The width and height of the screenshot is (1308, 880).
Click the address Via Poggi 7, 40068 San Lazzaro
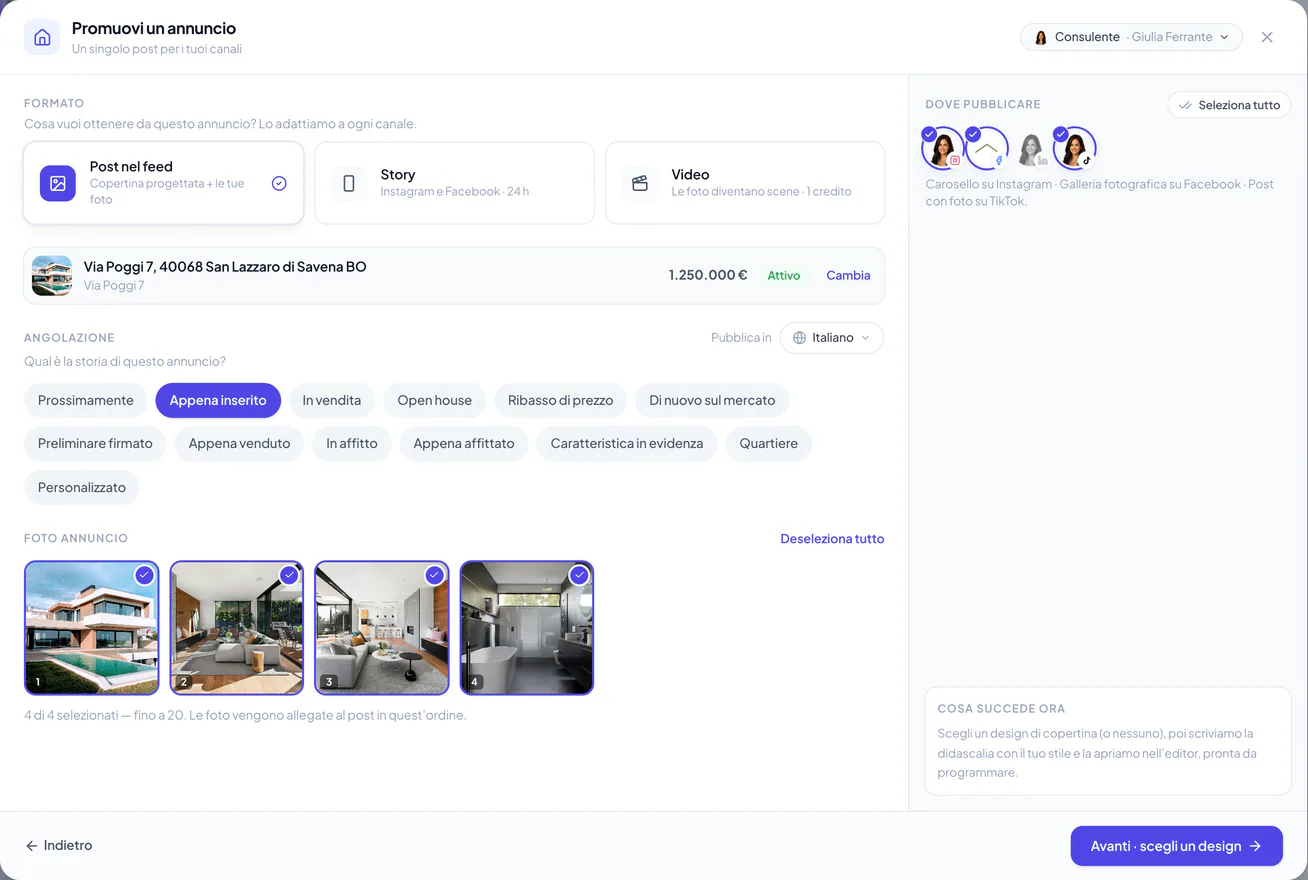(x=225, y=267)
